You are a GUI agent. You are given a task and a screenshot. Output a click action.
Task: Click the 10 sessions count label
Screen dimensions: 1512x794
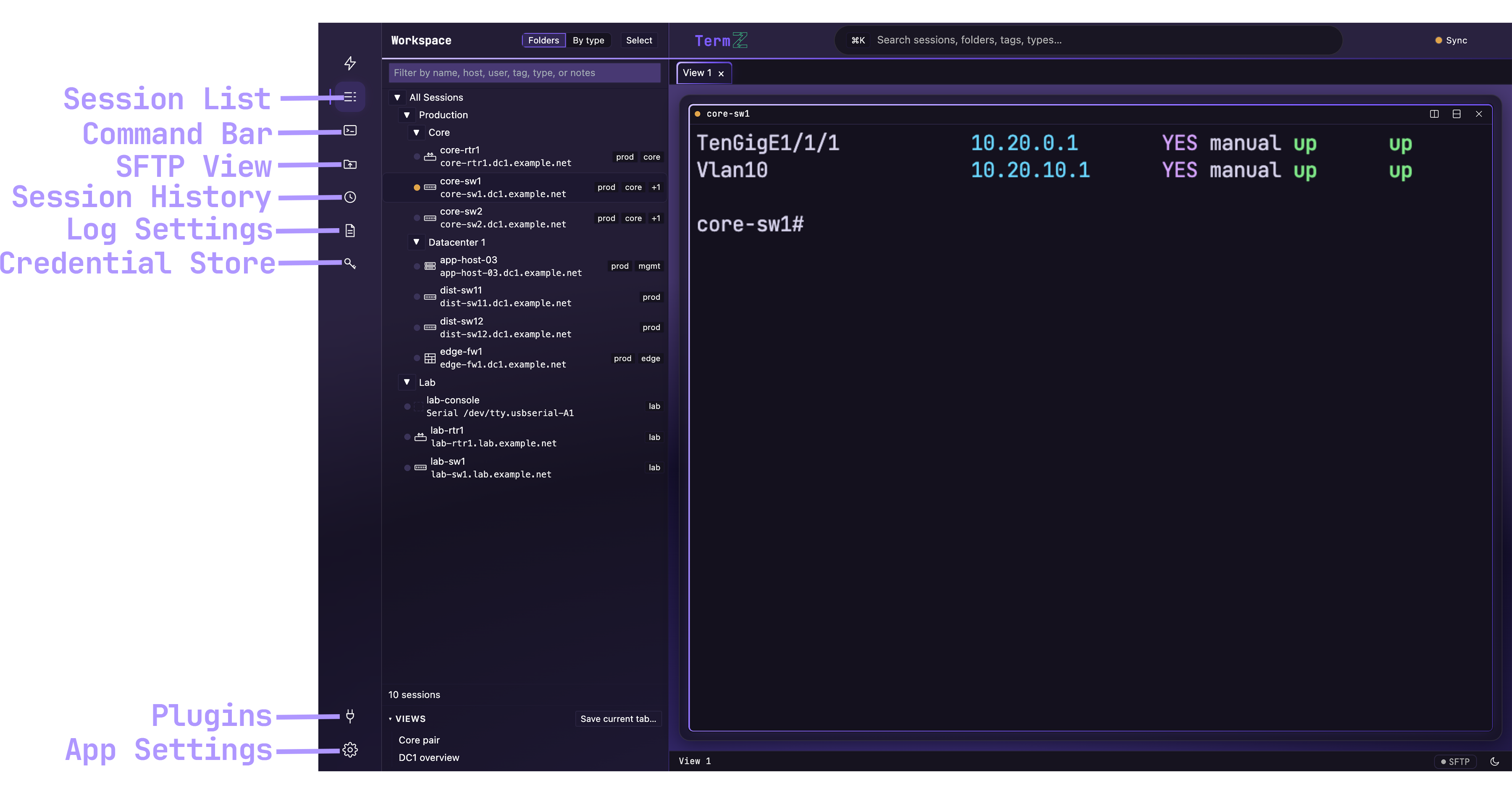[414, 695]
